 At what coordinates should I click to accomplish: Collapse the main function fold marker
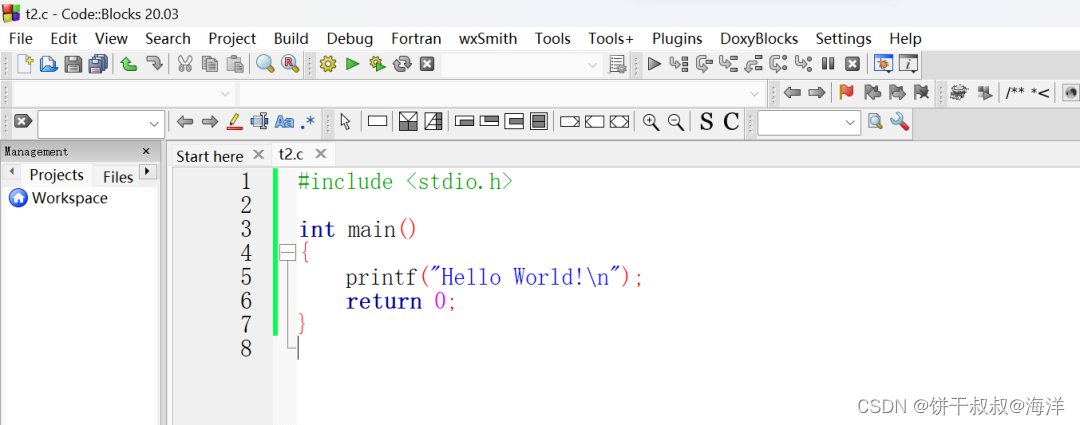[288, 254]
